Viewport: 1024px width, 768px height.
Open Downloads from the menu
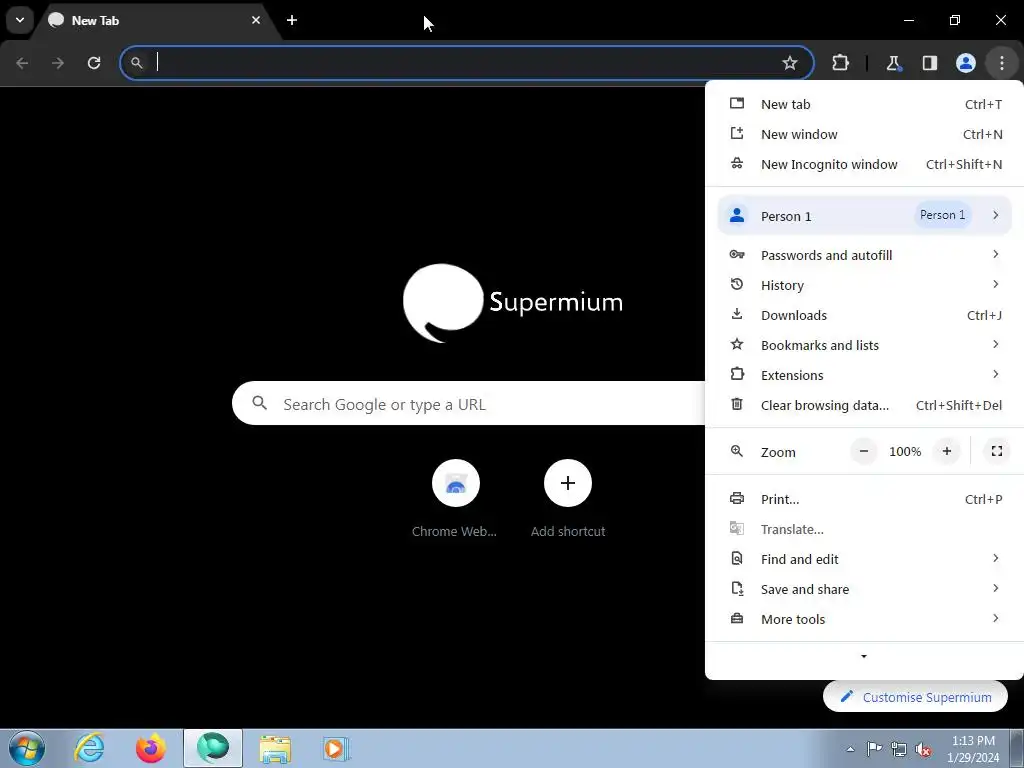point(865,315)
